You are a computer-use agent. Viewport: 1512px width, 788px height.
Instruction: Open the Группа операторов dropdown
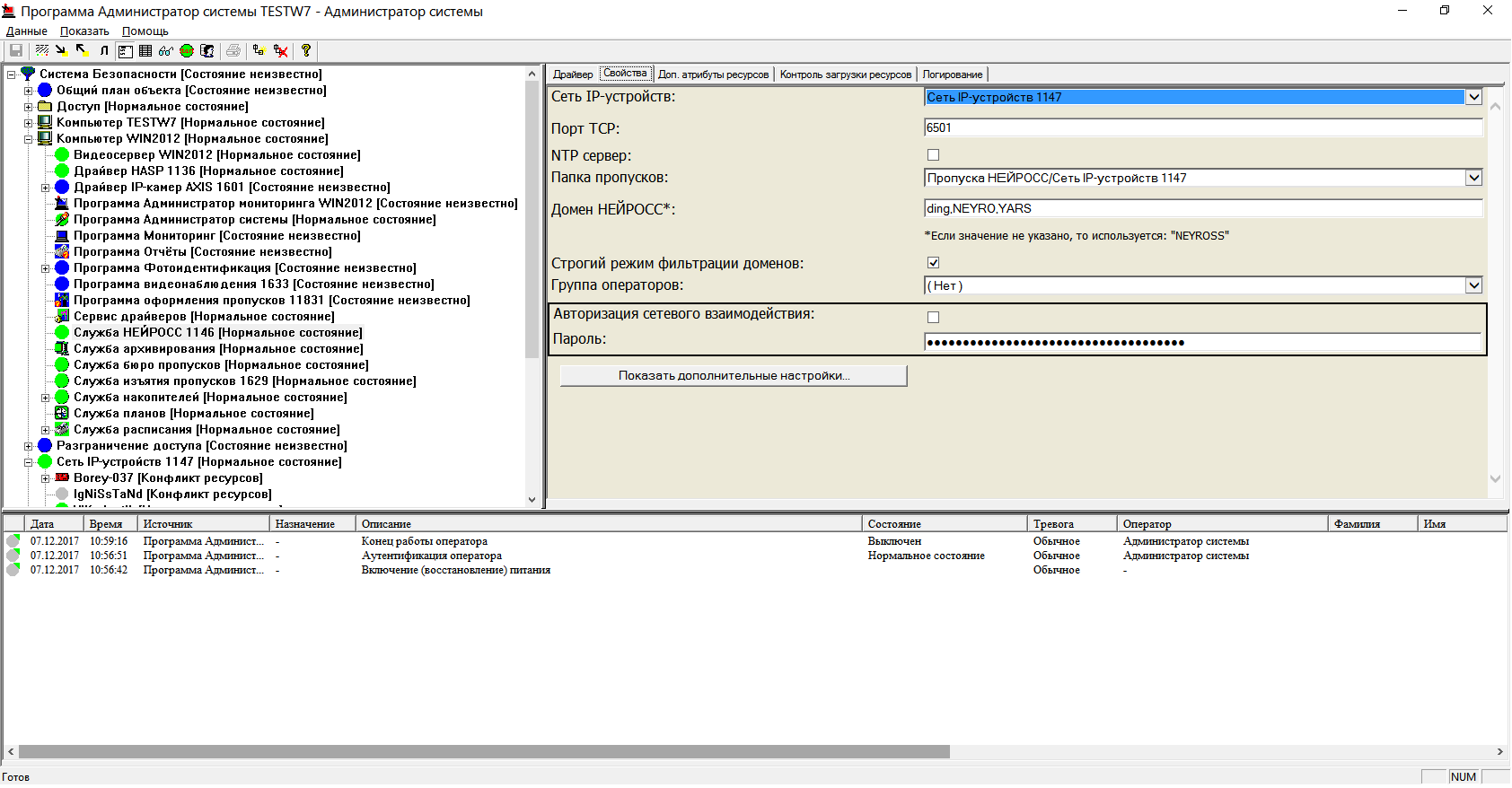[1473, 285]
